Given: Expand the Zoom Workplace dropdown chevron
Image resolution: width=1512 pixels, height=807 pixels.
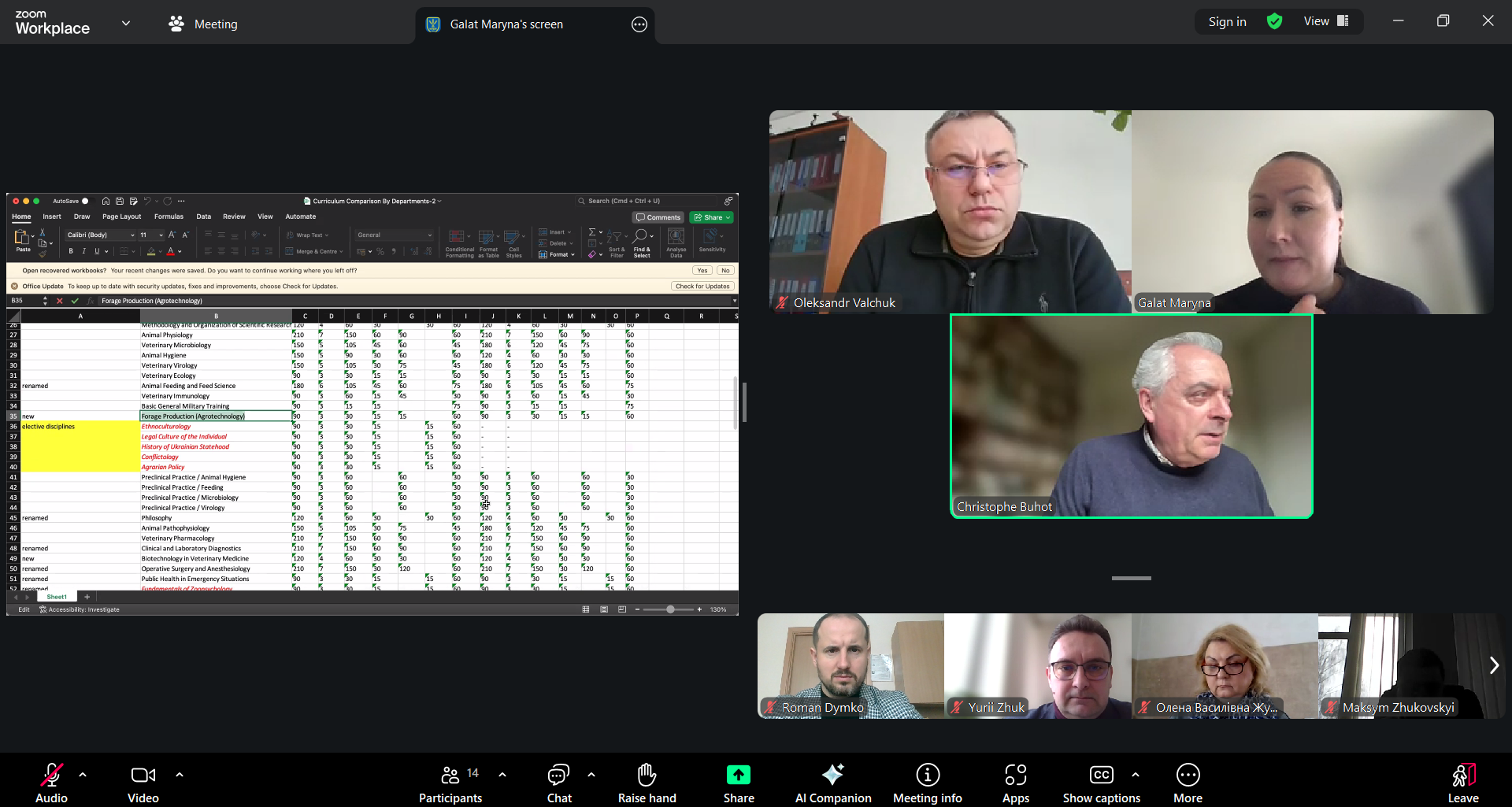Looking at the screenshot, I should pyautogui.click(x=126, y=24).
